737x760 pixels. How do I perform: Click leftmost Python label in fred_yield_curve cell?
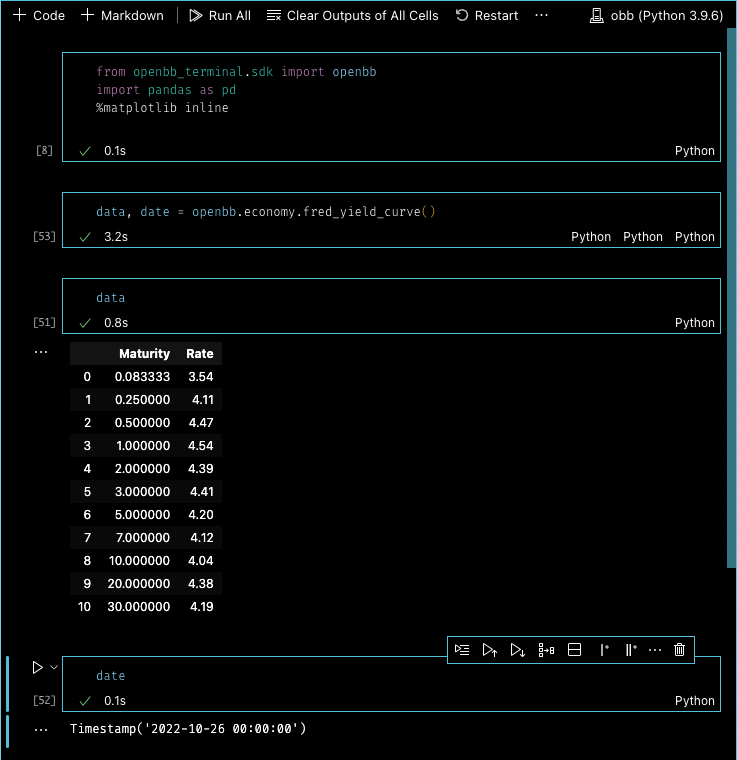point(591,237)
